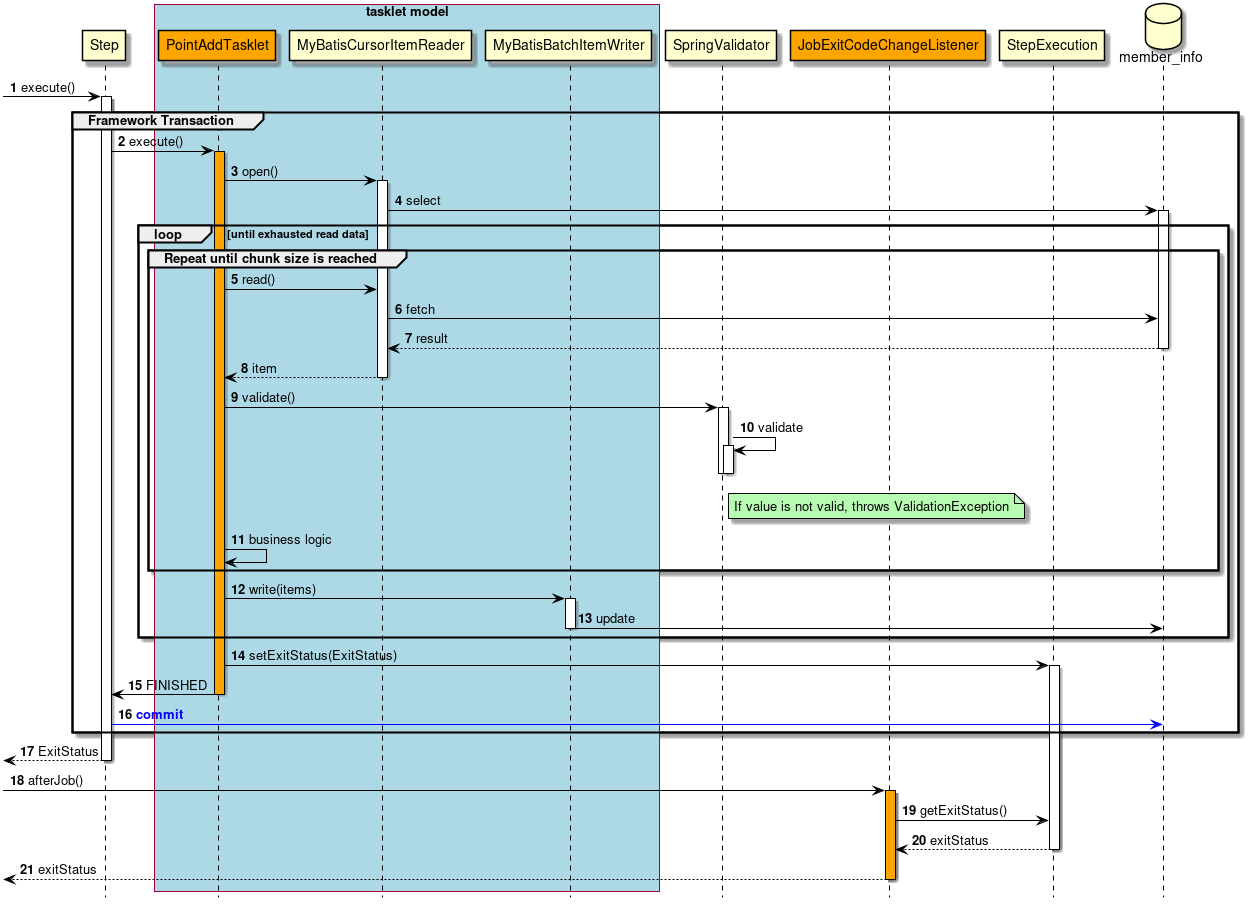Viewport: 1249px width, 908px height.
Task: Click the 'tasklet model' box title
Action: click(x=407, y=12)
